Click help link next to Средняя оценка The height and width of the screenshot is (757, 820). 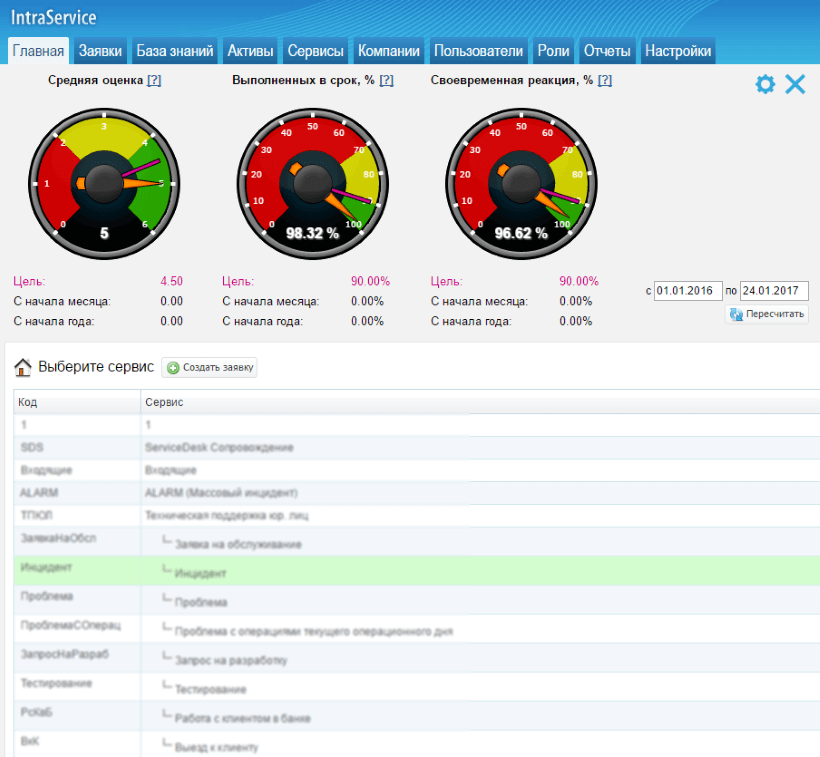154,80
